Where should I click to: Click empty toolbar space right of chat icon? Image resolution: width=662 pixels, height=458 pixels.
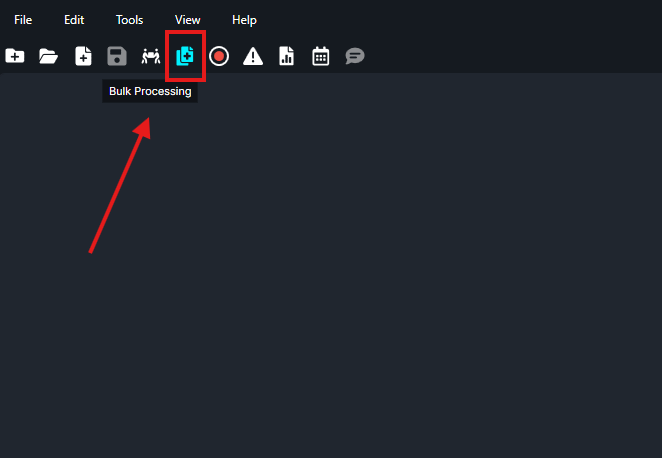pos(500,56)
